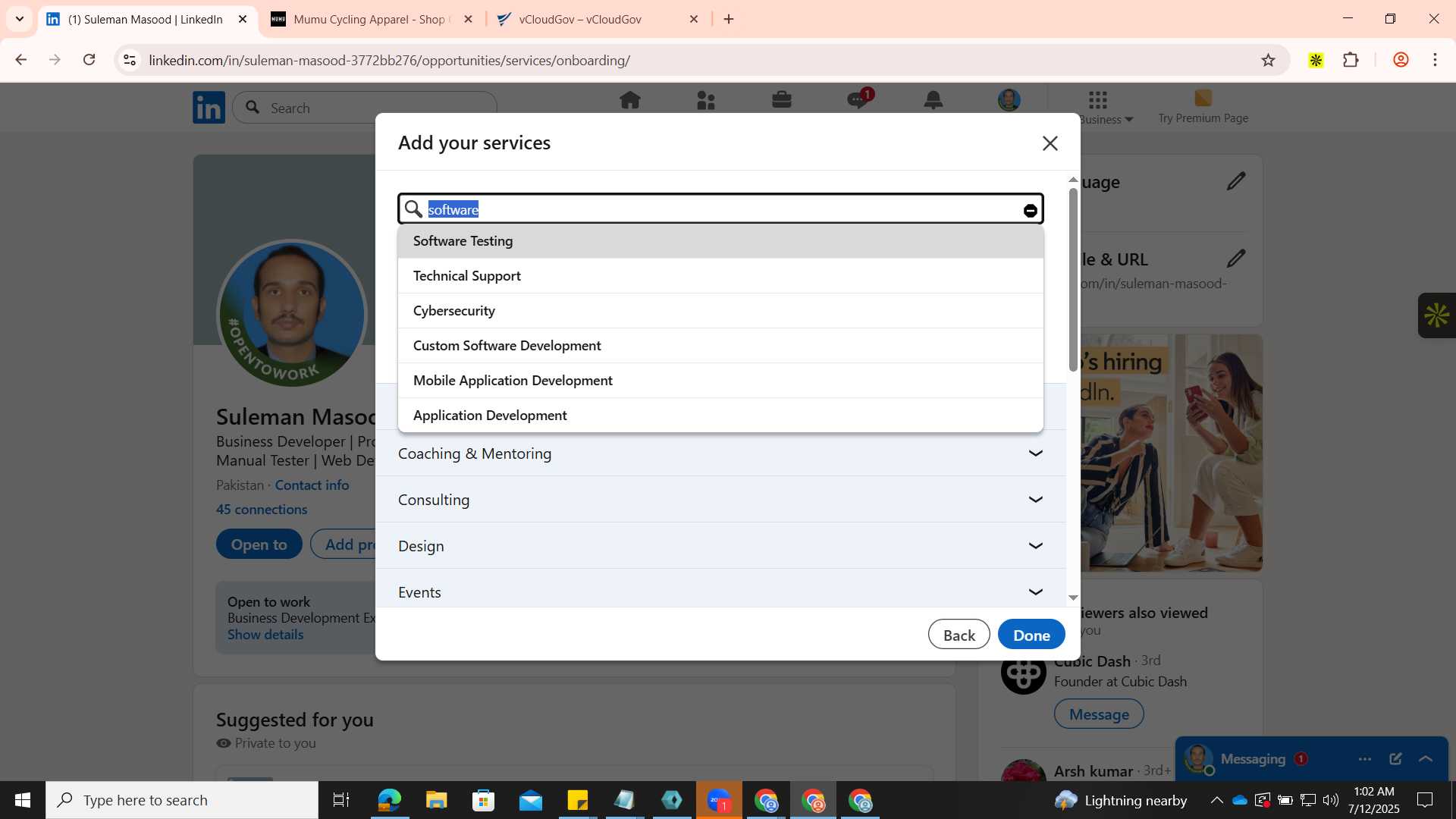1456x819 pixels.
Task: Click Try Premium Page link
Action: [1203, 106]
